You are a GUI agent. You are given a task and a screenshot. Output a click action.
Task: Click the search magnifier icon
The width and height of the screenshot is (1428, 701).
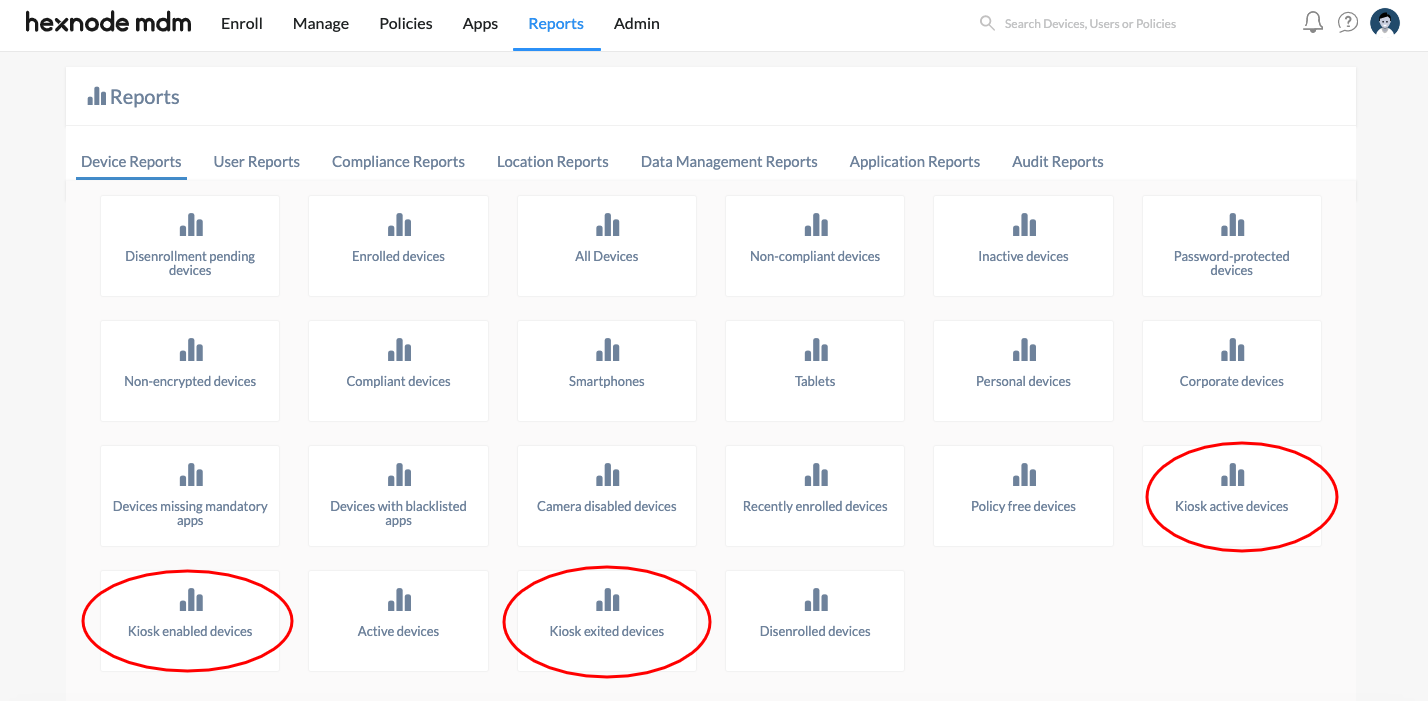987,23
